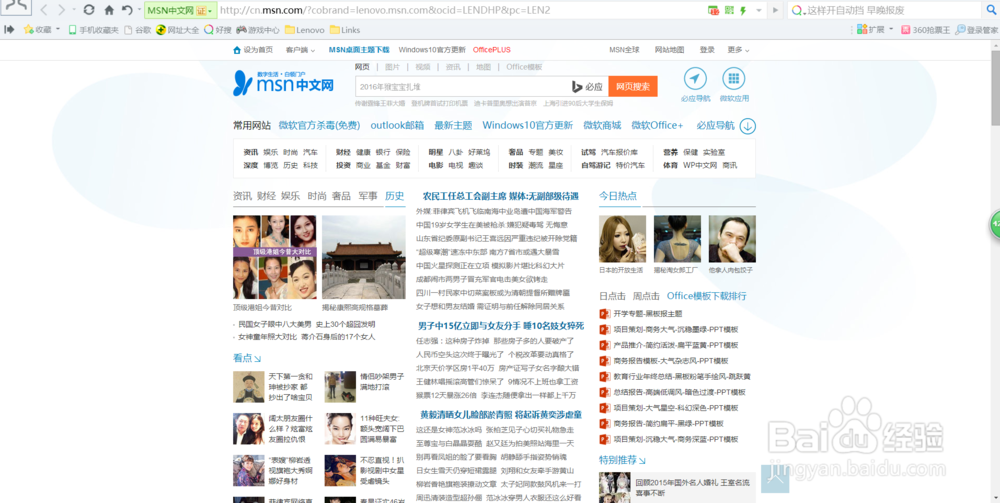Expand common sites with the circled down arrow
This screenshot has width=1000, height=503.
[747, 126]
